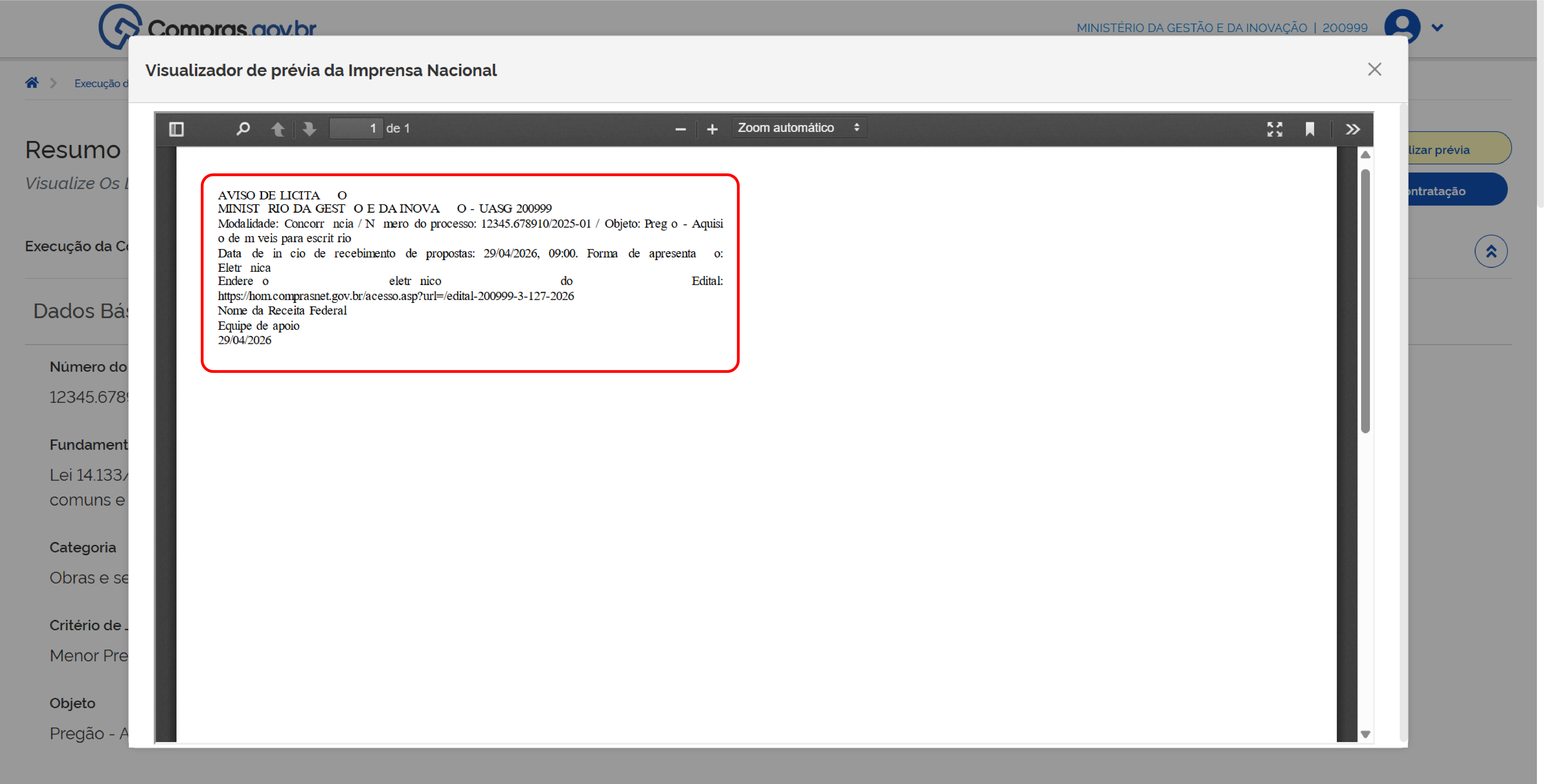Click the PDF scrollbar down arrow
1544x784 pixels.
tap(1365, 734)
